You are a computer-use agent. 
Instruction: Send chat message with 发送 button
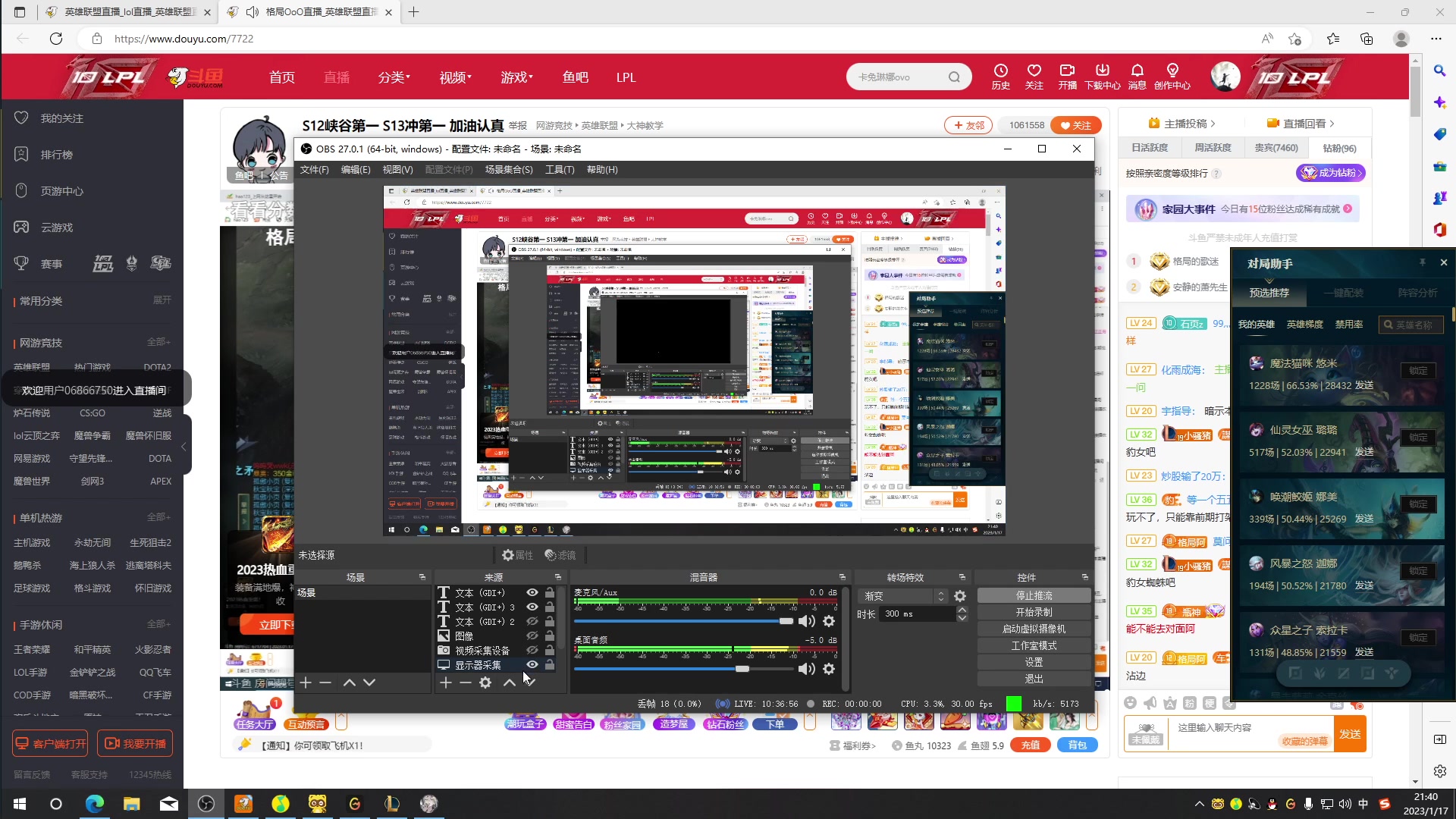[1350, 734]
